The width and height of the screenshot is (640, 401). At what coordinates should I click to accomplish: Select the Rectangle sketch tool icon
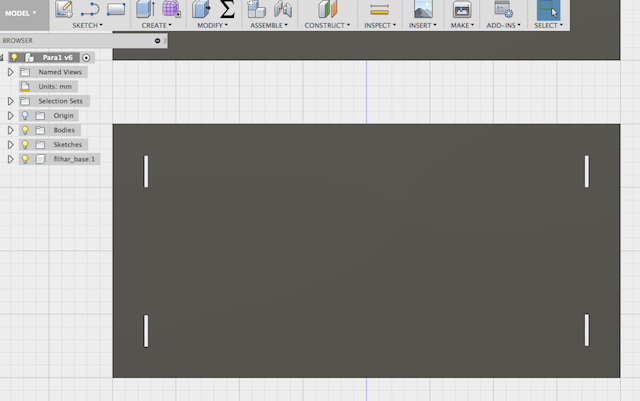[x=116, y=9]
